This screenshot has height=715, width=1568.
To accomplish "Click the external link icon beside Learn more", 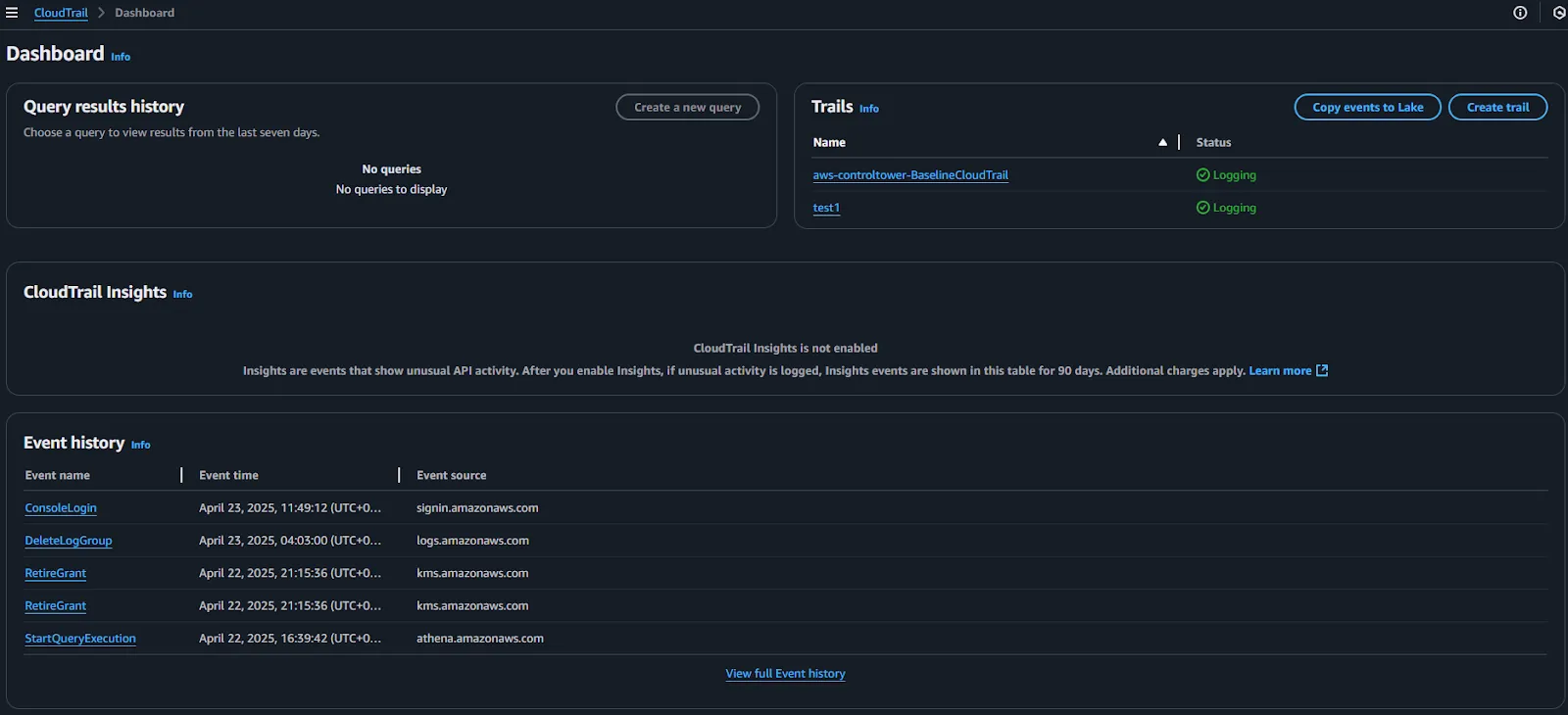I will 1322,370.
